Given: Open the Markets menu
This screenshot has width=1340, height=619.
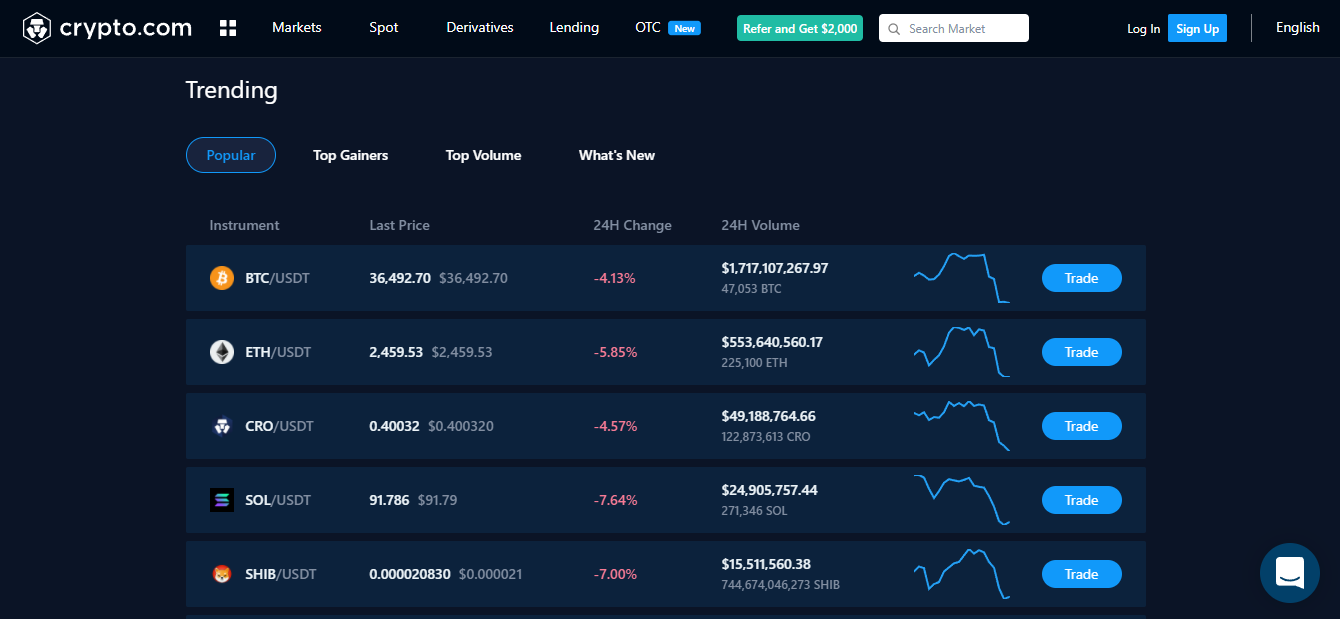Looking at the screenshot, I should coord(297,28).
